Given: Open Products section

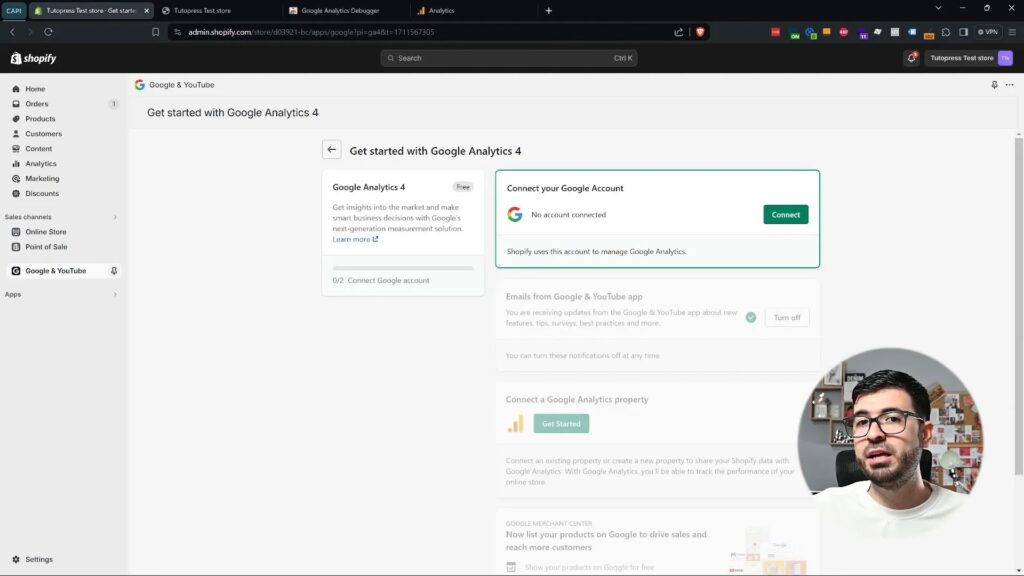Looking at the screenshot, I should coord(40,119).
